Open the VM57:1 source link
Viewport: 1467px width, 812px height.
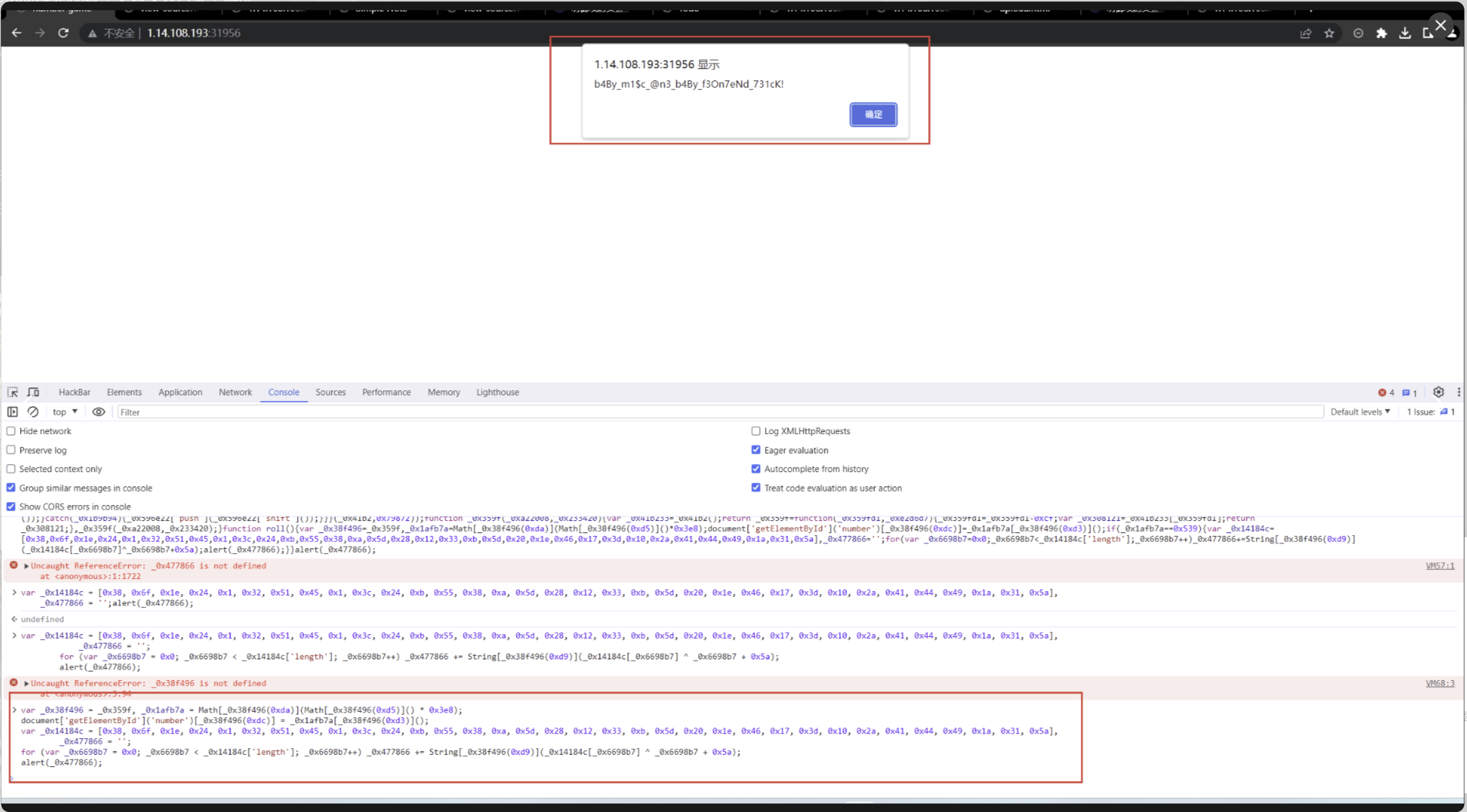(1439, 566)
